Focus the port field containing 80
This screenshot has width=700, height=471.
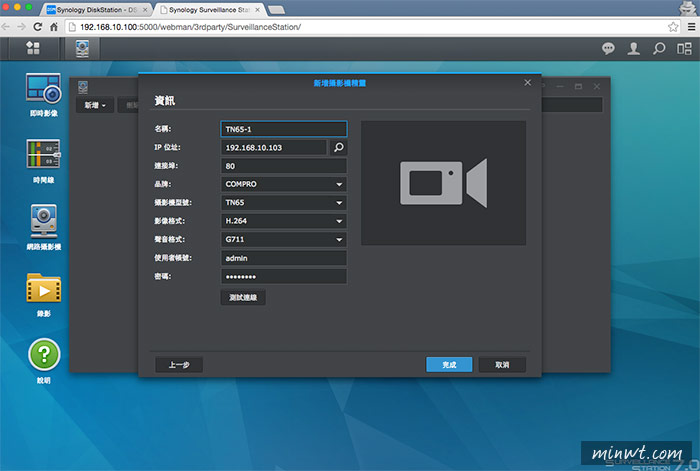click(284, 166)
